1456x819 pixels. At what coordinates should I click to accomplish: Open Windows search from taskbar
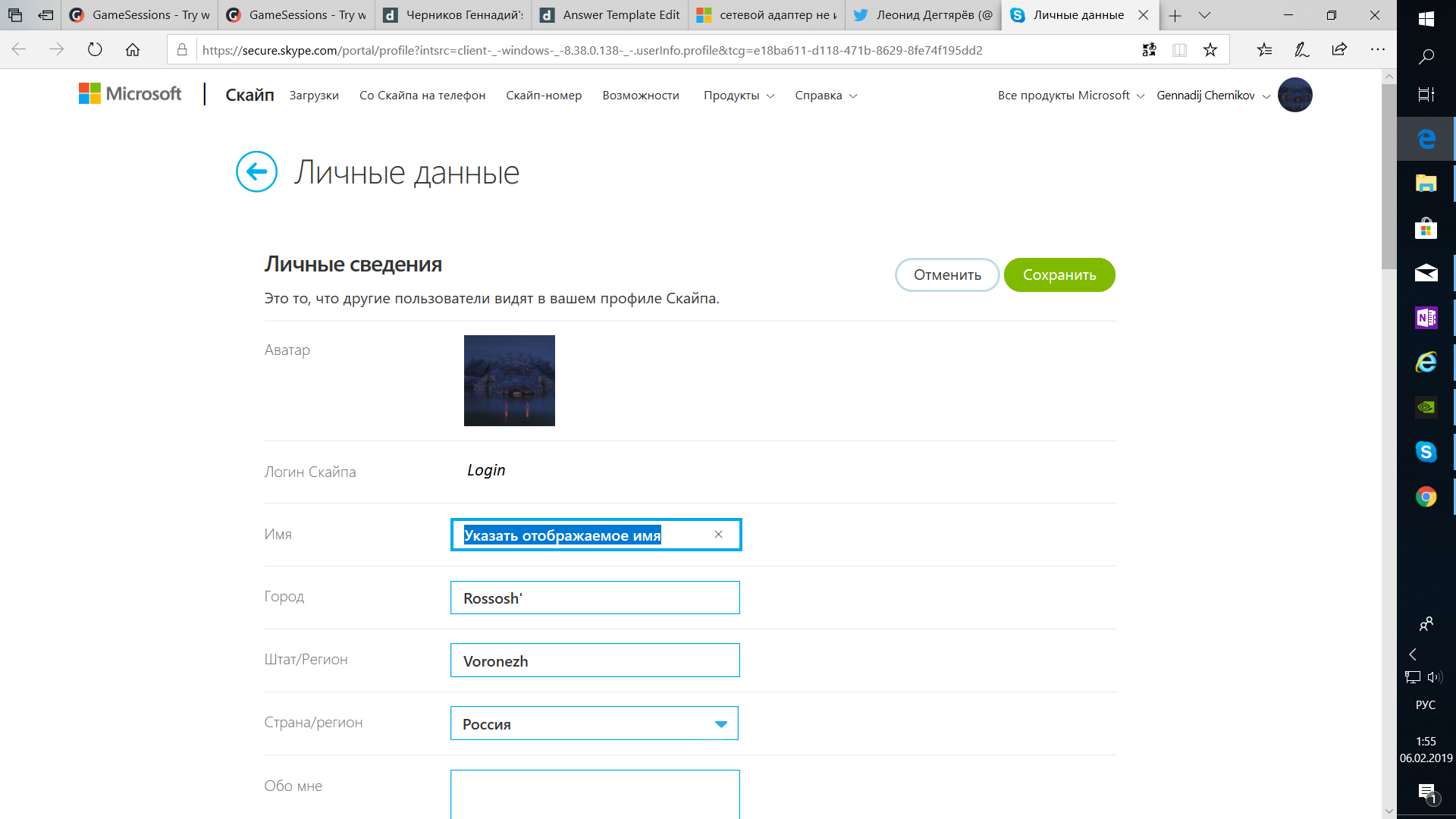point(1426,57)
